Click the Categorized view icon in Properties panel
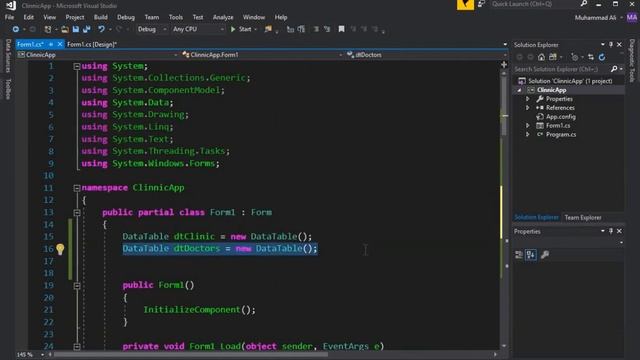This screenshot has height=360, width=640. pos(519,255)
